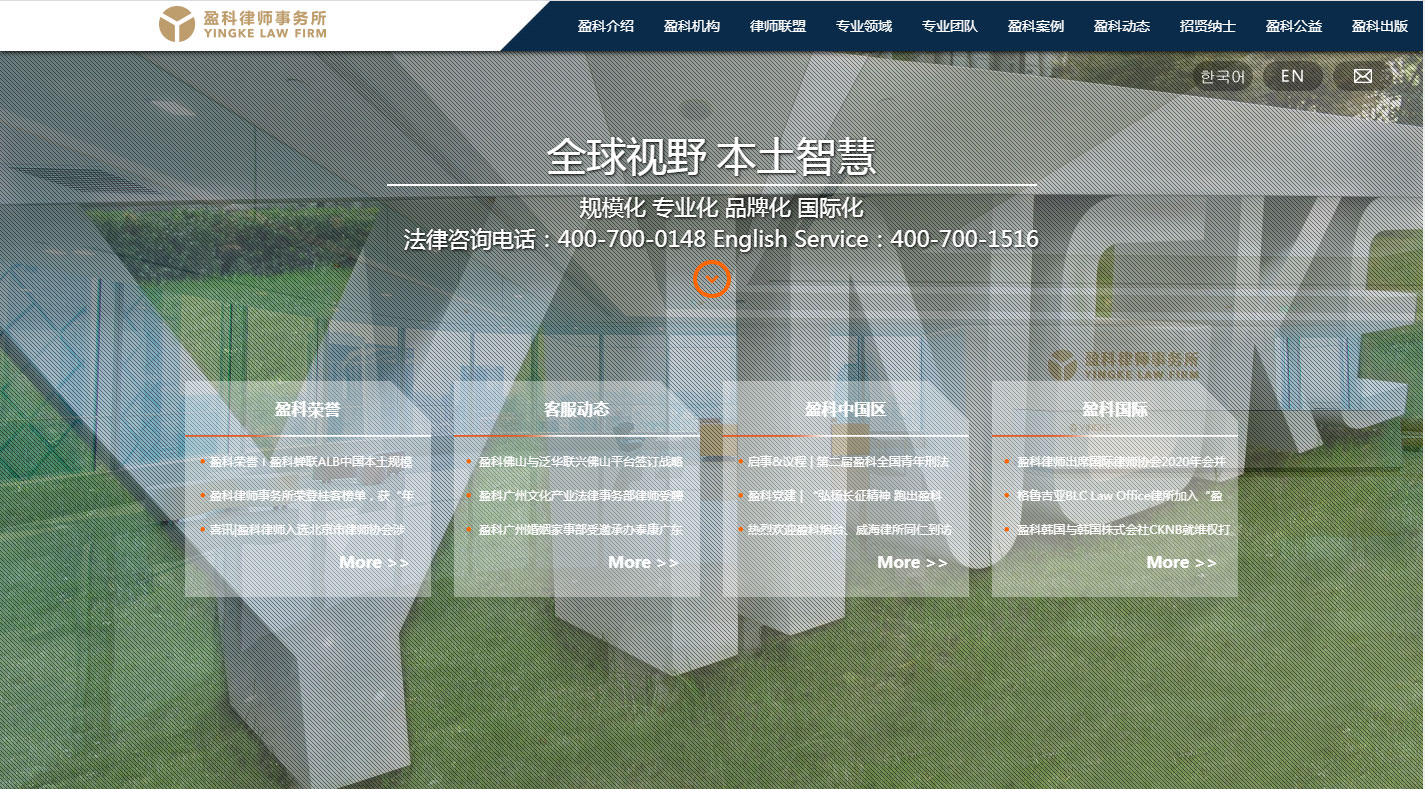The width and height of the screenshot is (1425, 789).
Task: Open the 专业团队 navigation item
Action: tap(950, 27)
